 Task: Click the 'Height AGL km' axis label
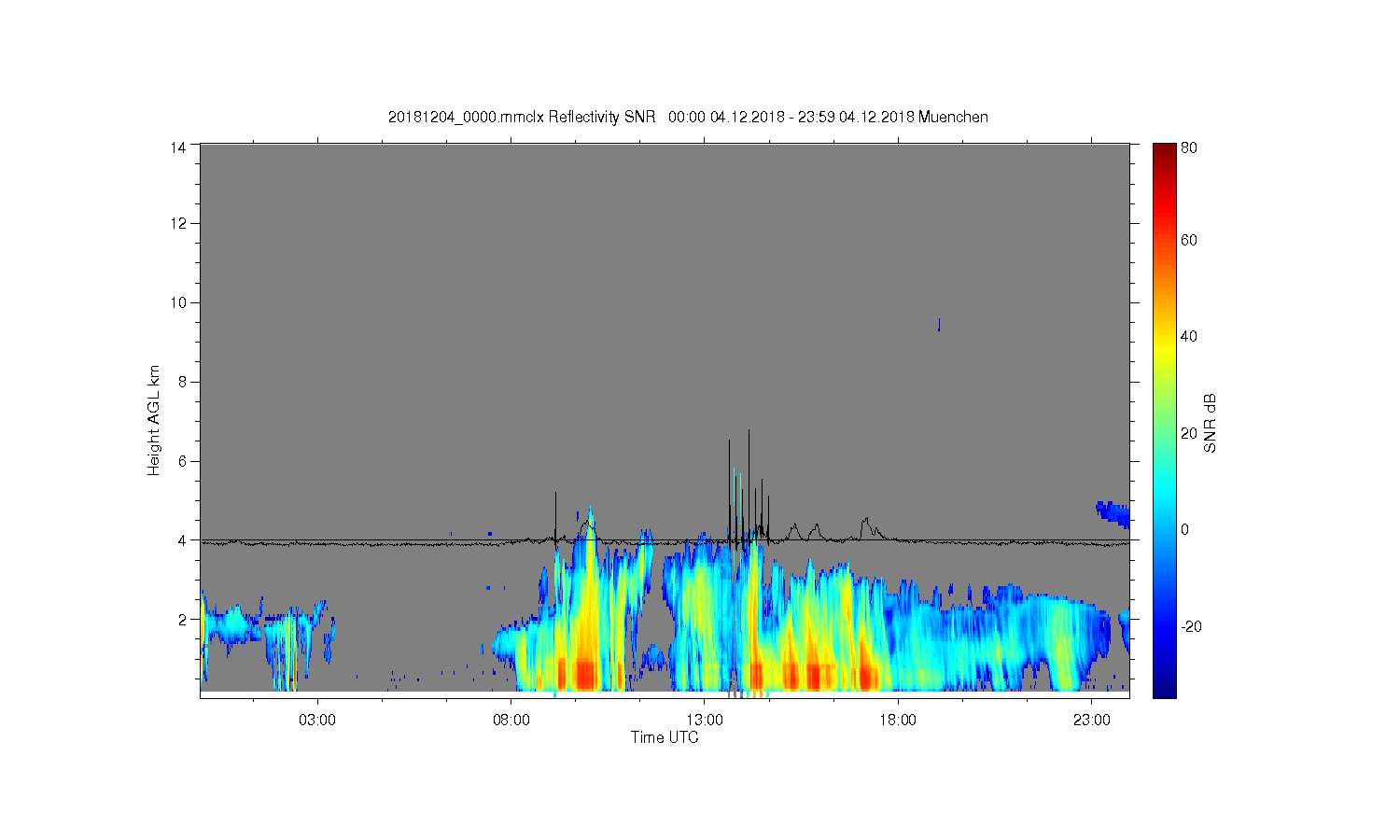tap(154, 421)
